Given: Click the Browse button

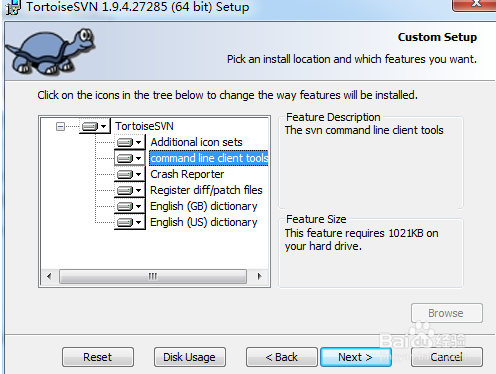Looking at the screenshot, I should [x=447, y=313].
